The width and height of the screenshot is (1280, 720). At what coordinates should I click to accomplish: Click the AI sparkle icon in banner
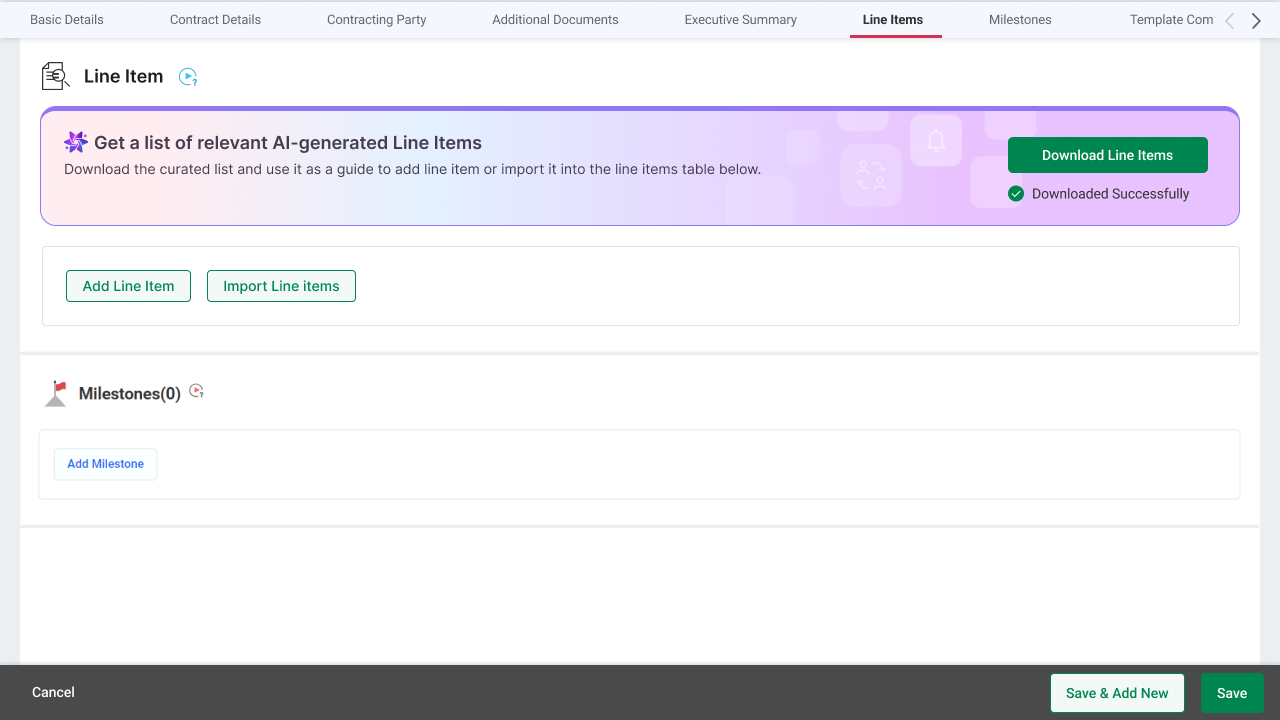[x=76, y=142]
